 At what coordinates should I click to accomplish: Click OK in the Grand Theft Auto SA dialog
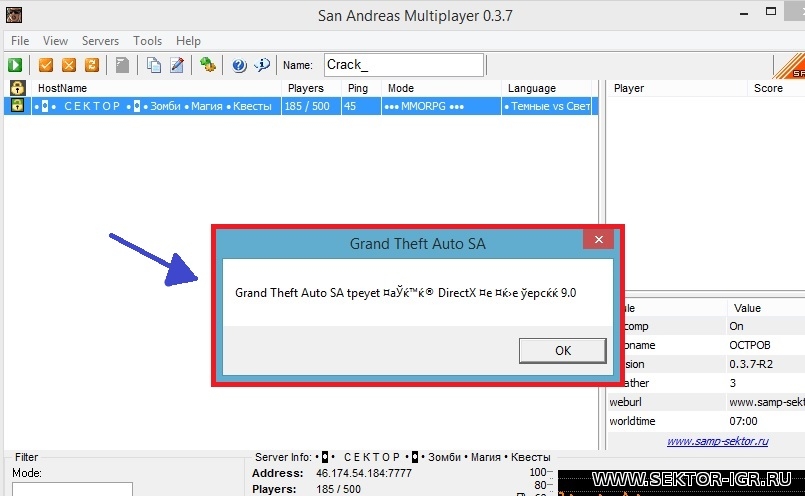[563, 351]
